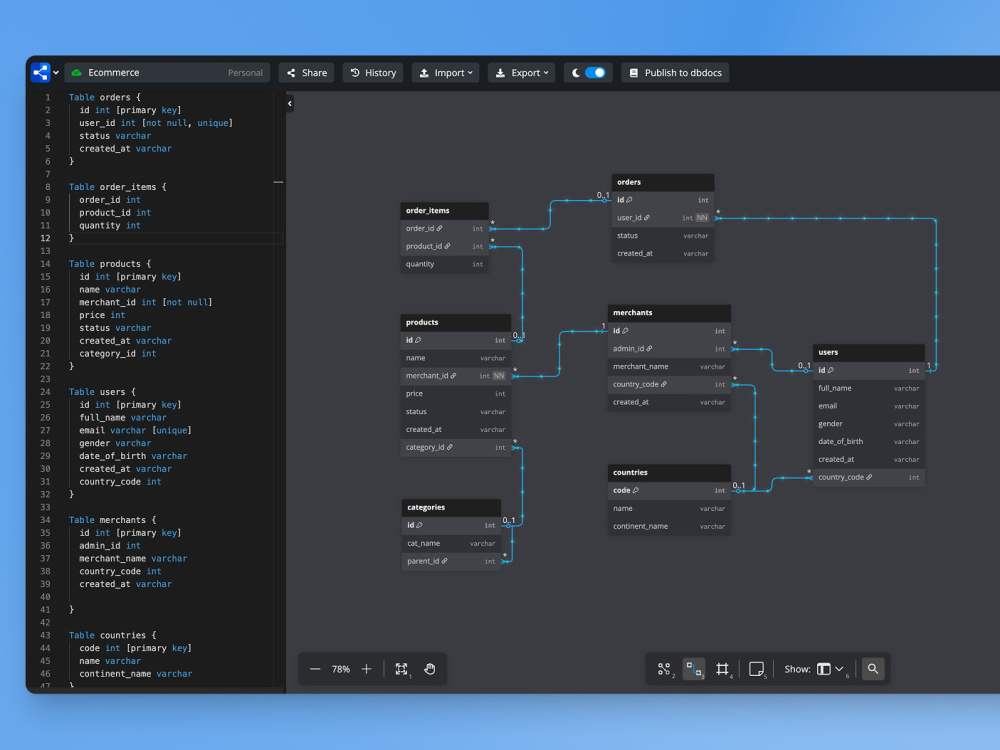Viewport: 1000px width, 750px height.
Task: Click code line 'Table users {'
Action: pyautogui.click(x=102, y=392)
